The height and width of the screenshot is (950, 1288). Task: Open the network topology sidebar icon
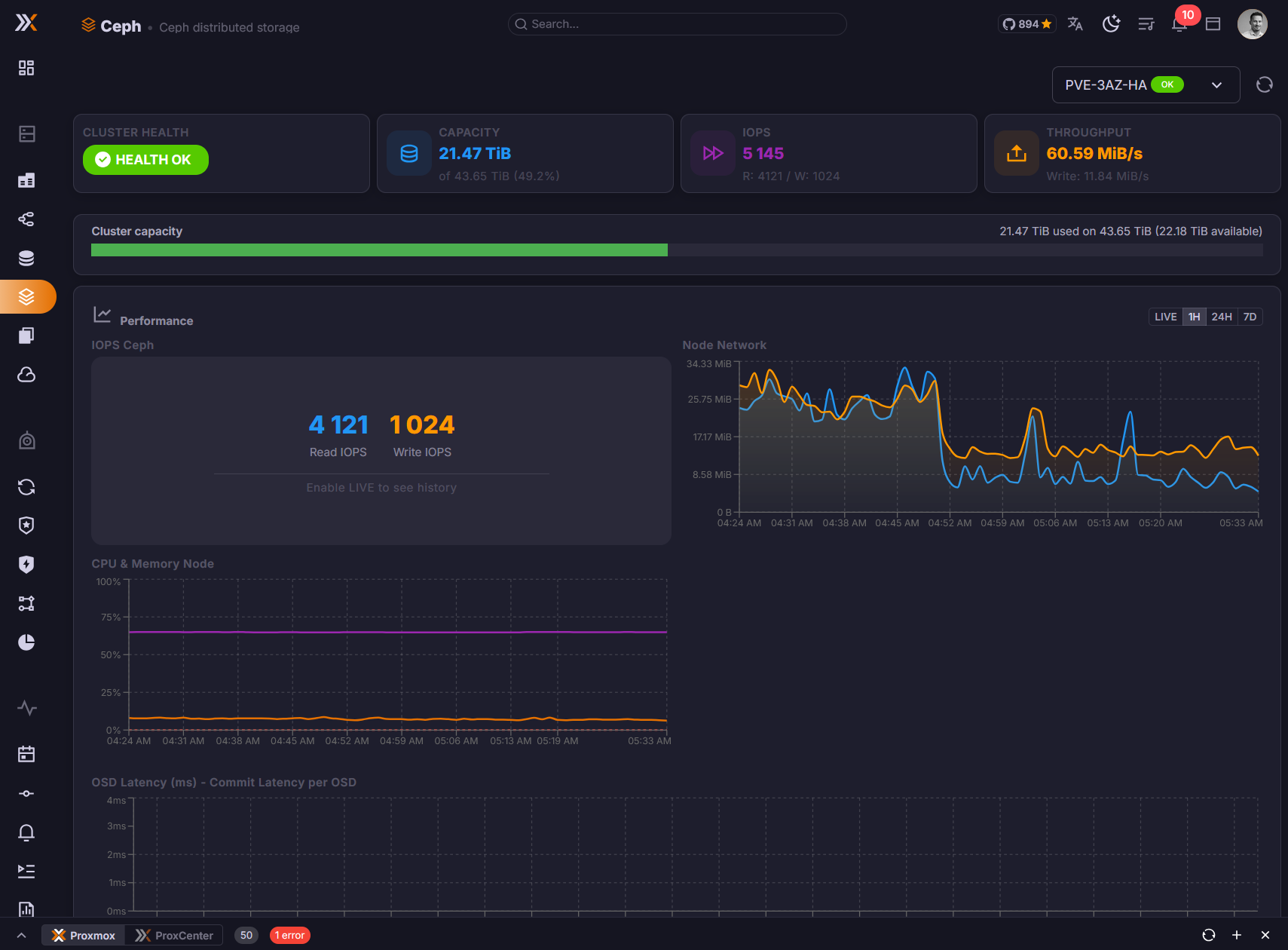(x=26, y=219)
